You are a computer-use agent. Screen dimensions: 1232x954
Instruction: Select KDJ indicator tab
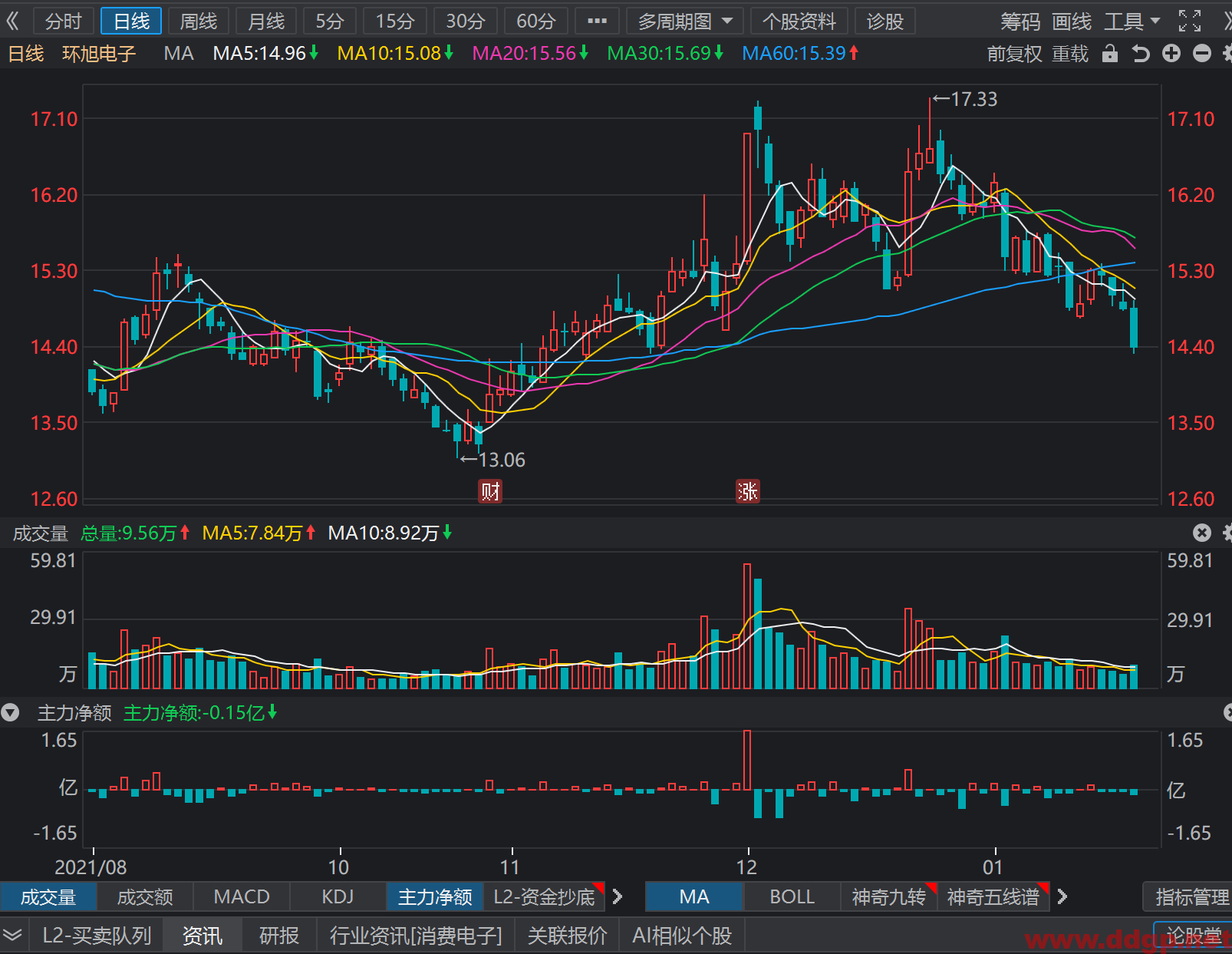pos(338,896)
